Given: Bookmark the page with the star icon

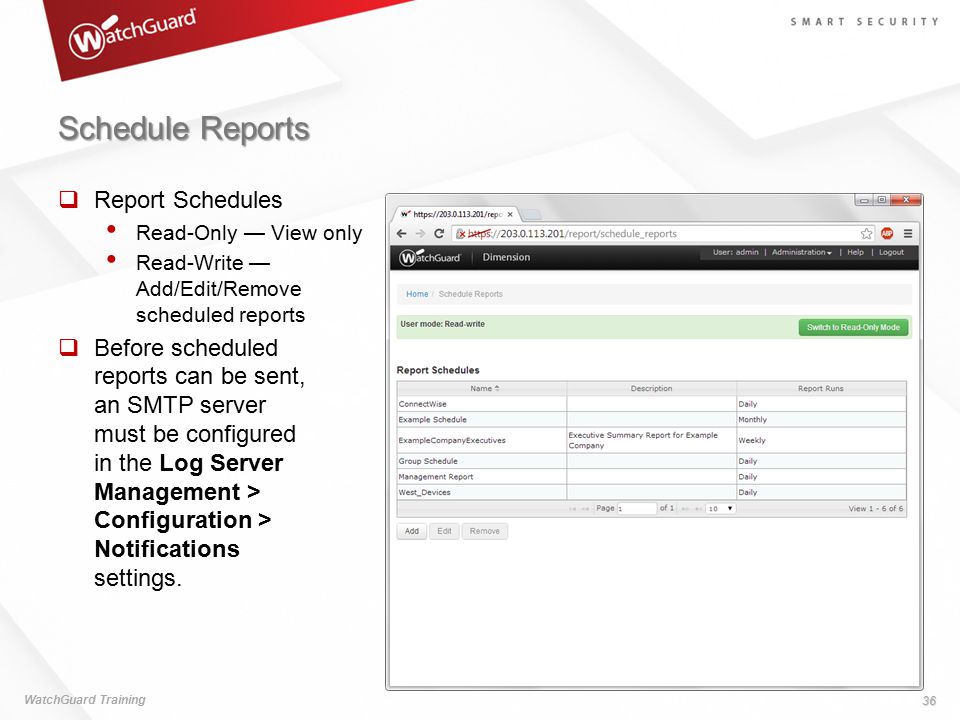Looking at the screenshot, I should pos(866,233).
